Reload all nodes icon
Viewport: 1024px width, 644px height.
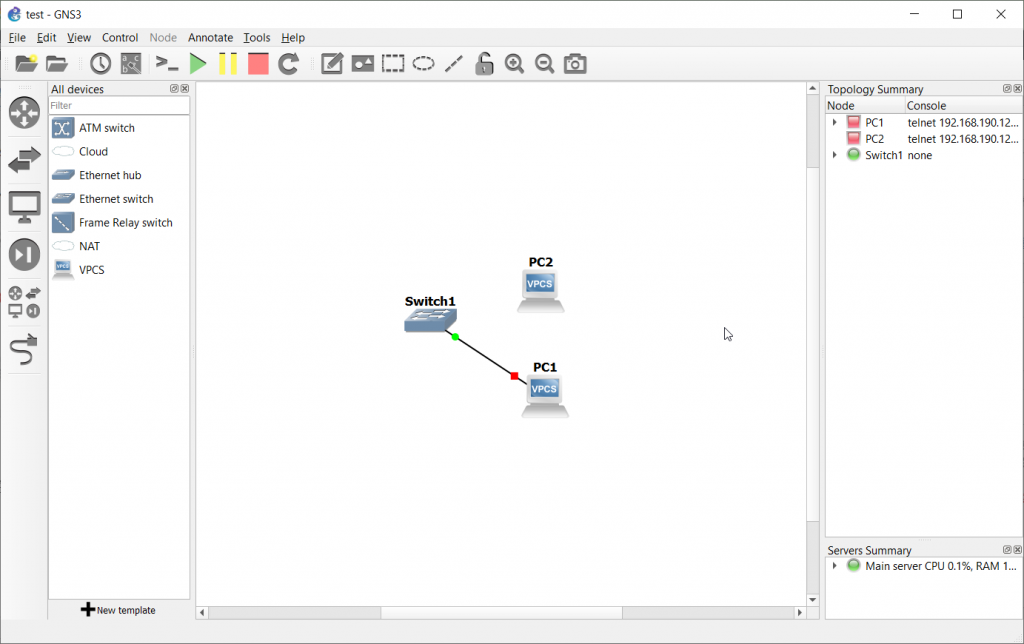(288, 63)
